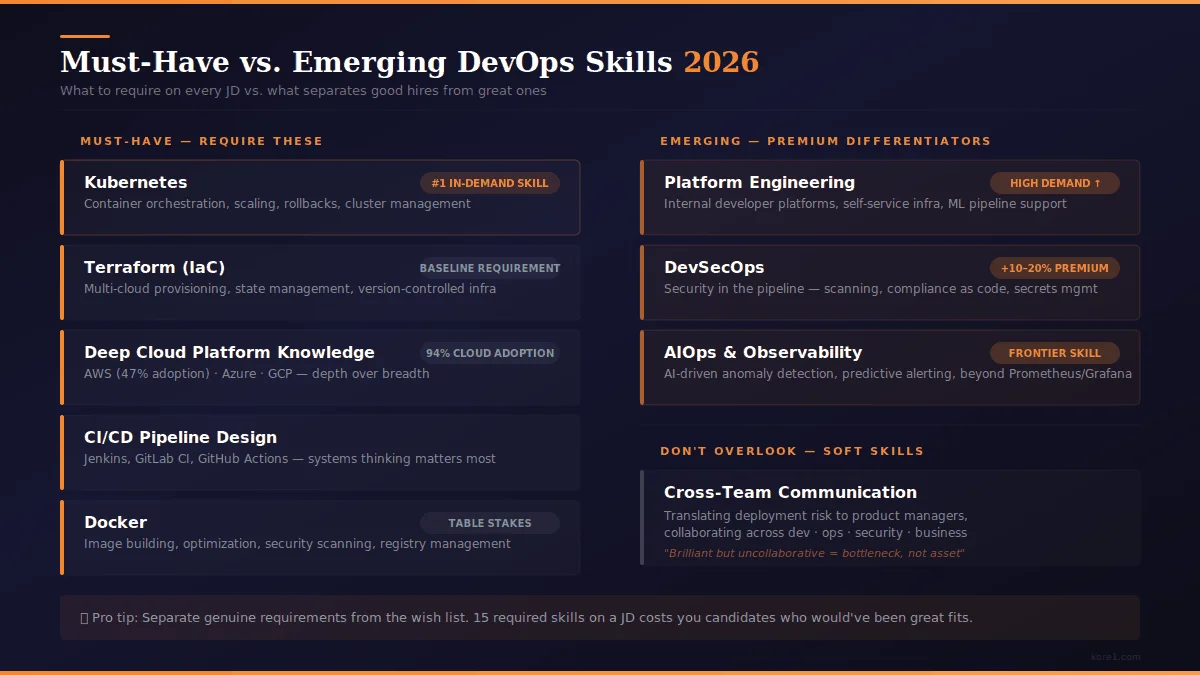Select the "+10-20% PREMIUM" badge on DevSecOps
Screen dimensions: 1200x675
[x=1054, y=268]
